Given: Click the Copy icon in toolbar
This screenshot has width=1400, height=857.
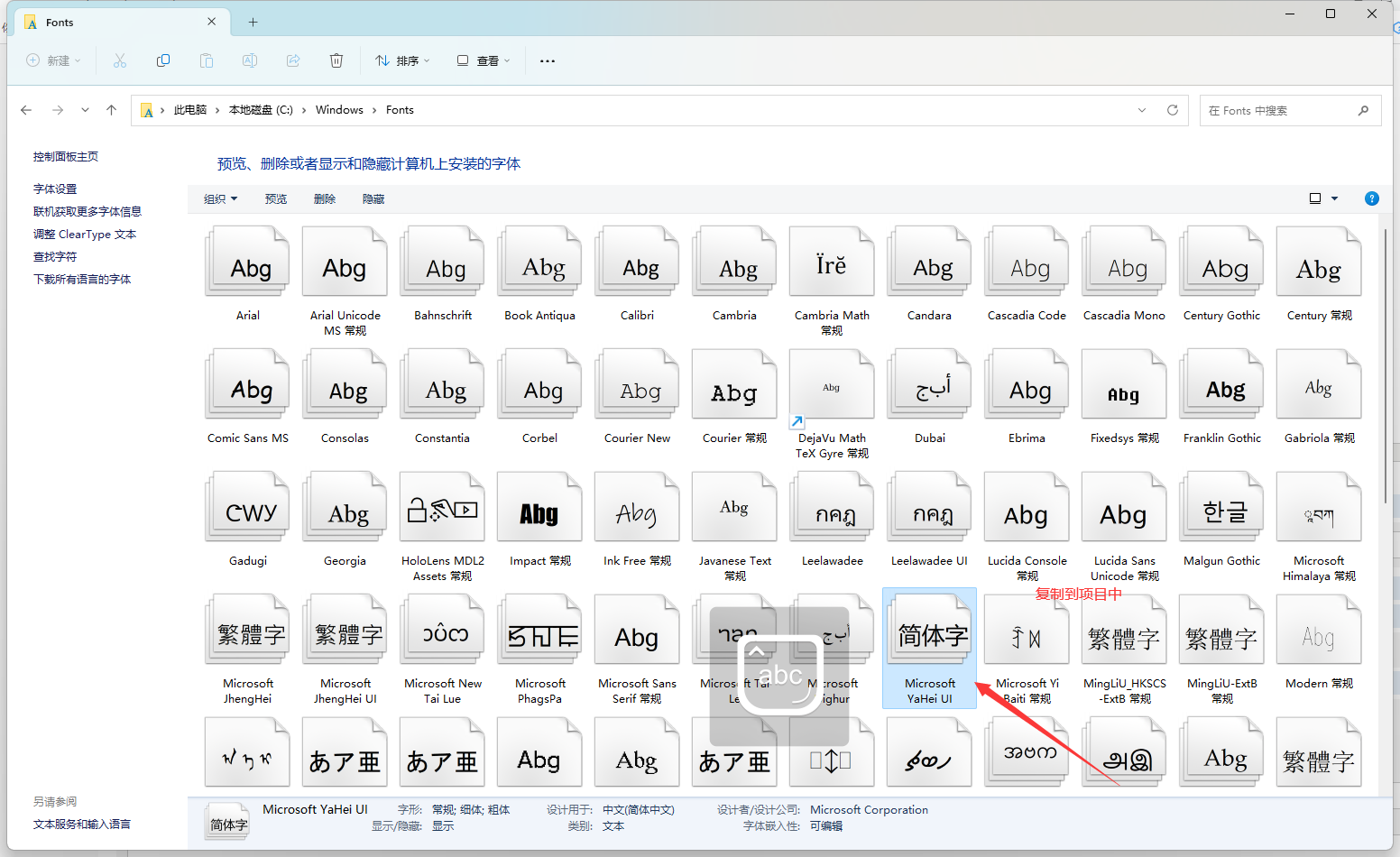Looking at the screenshot, I should click(163, 60).
